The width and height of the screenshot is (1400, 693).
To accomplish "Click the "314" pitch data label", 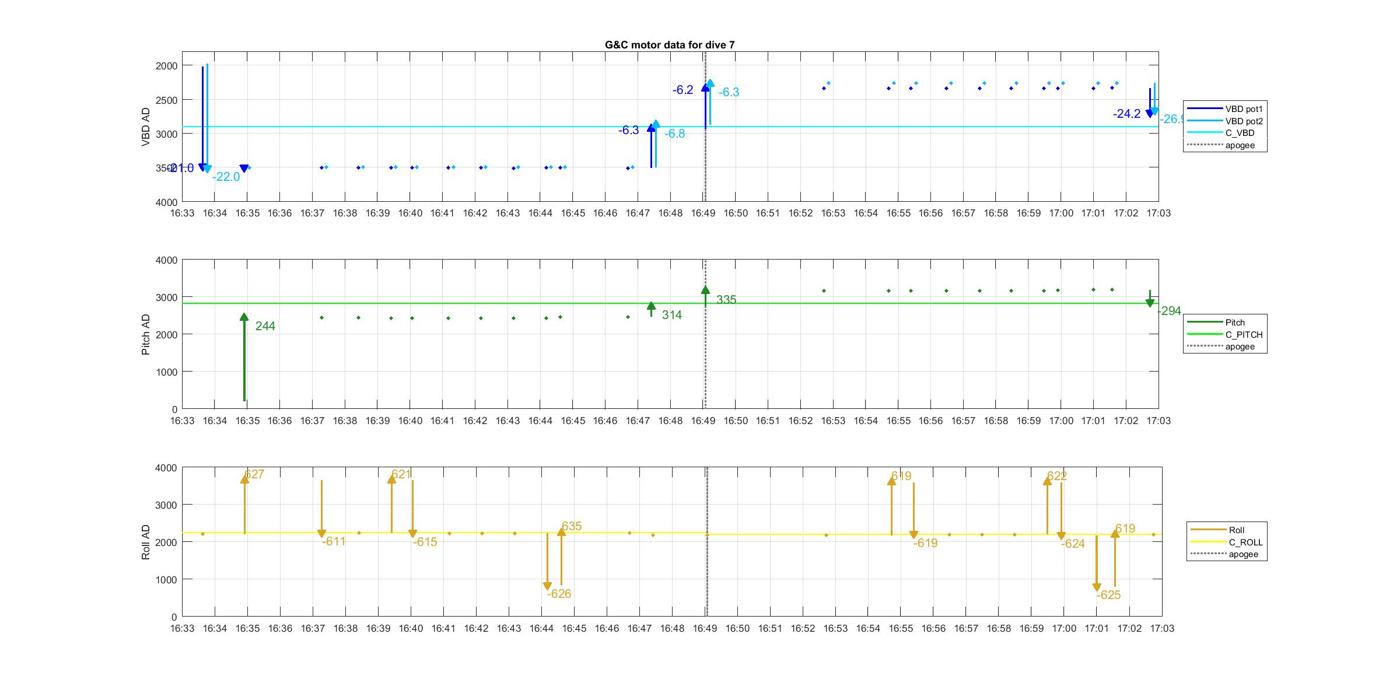I will [672, 315].
